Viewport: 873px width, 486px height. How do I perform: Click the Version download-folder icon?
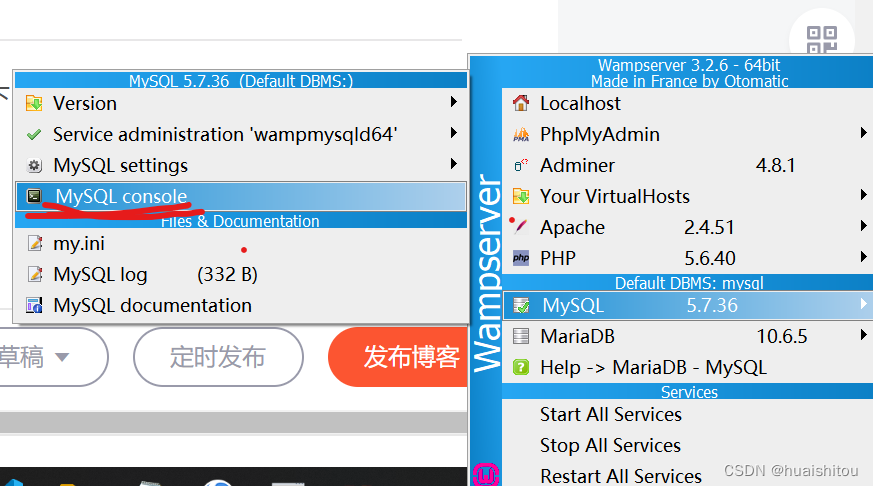coord(34,104)
